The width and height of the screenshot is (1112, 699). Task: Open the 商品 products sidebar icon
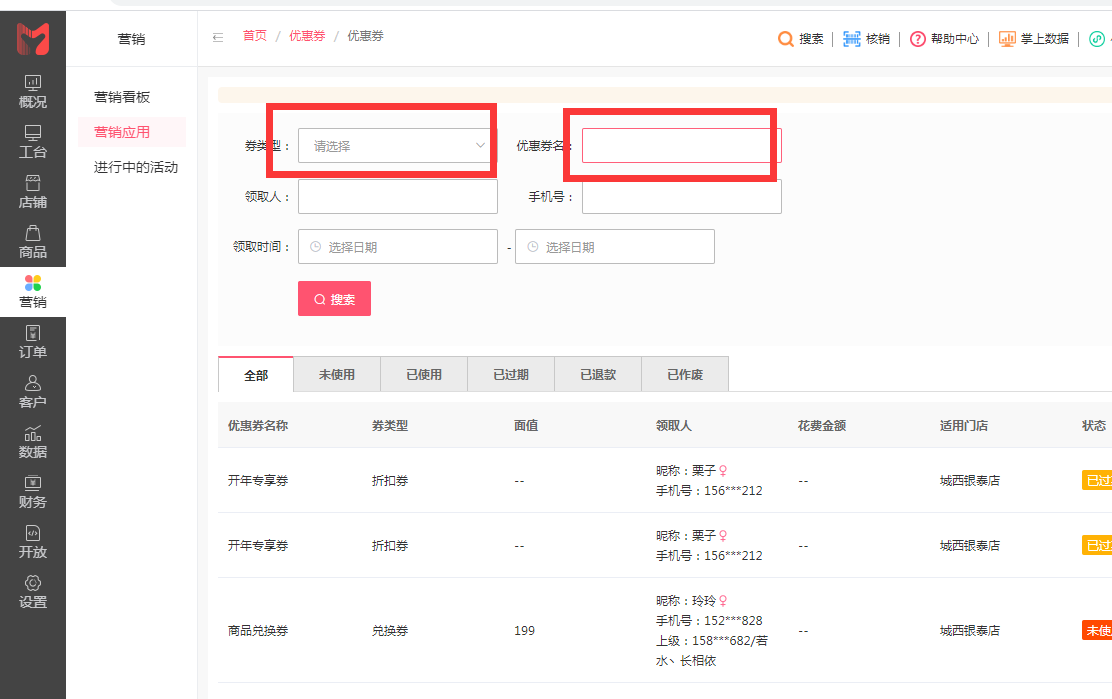[33, 242]
